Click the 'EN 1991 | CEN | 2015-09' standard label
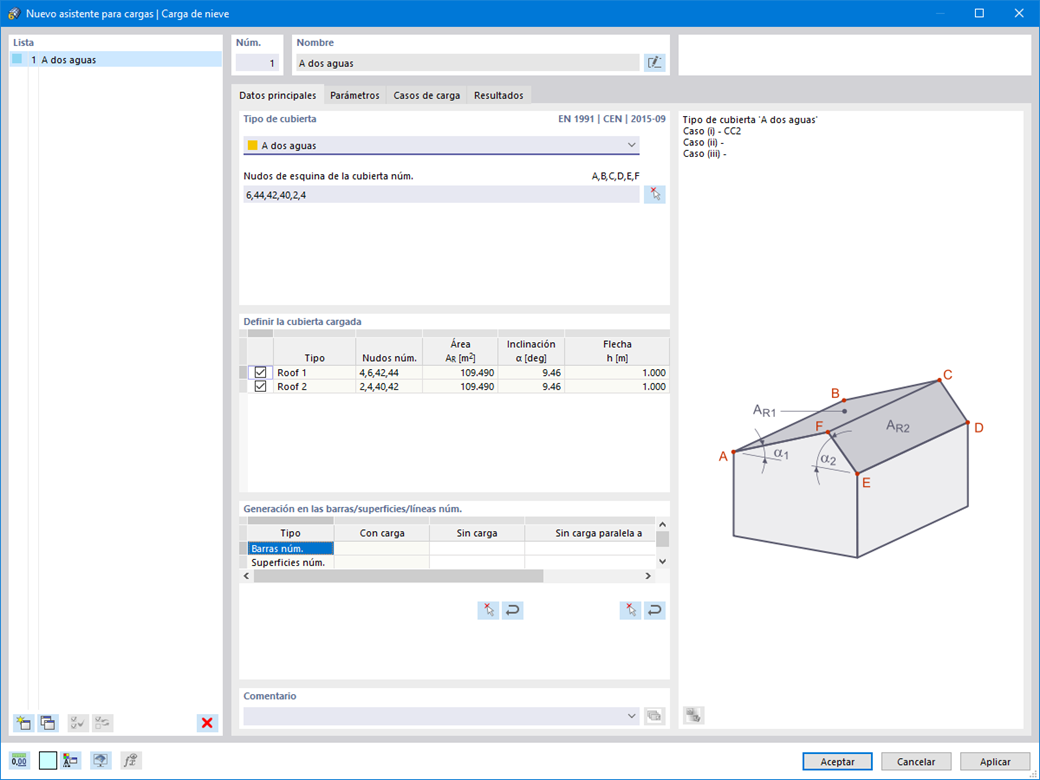This screenshot has width=1040, height=780. pos(612,119)
